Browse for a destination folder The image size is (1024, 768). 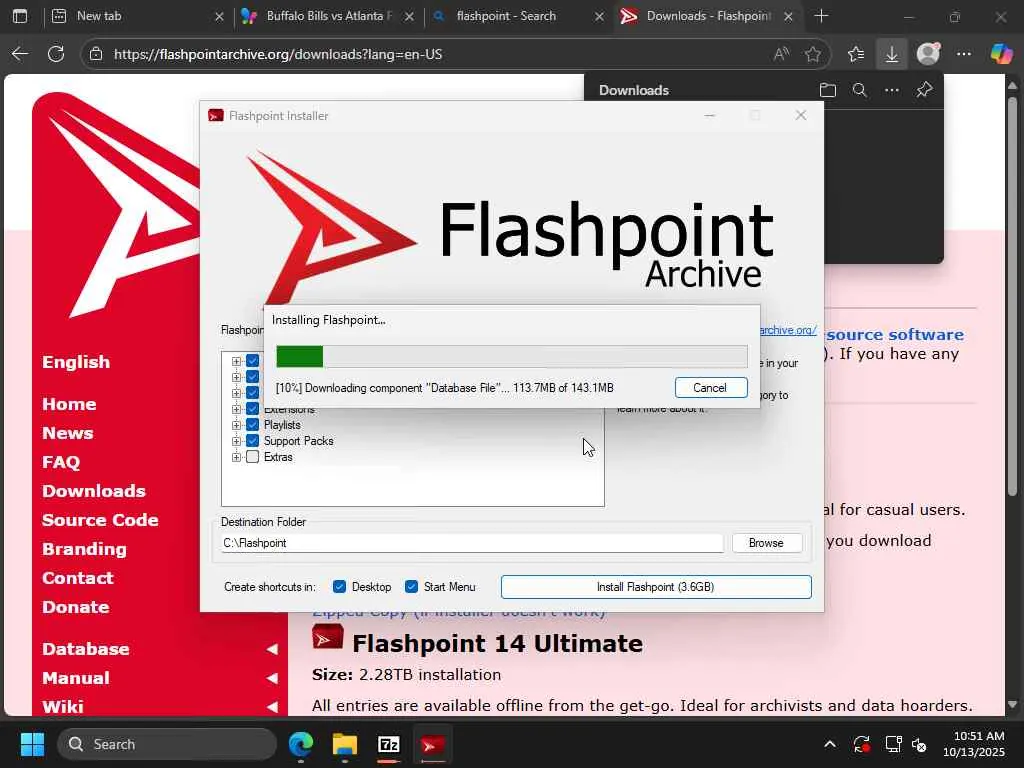(x=767, y=543)
